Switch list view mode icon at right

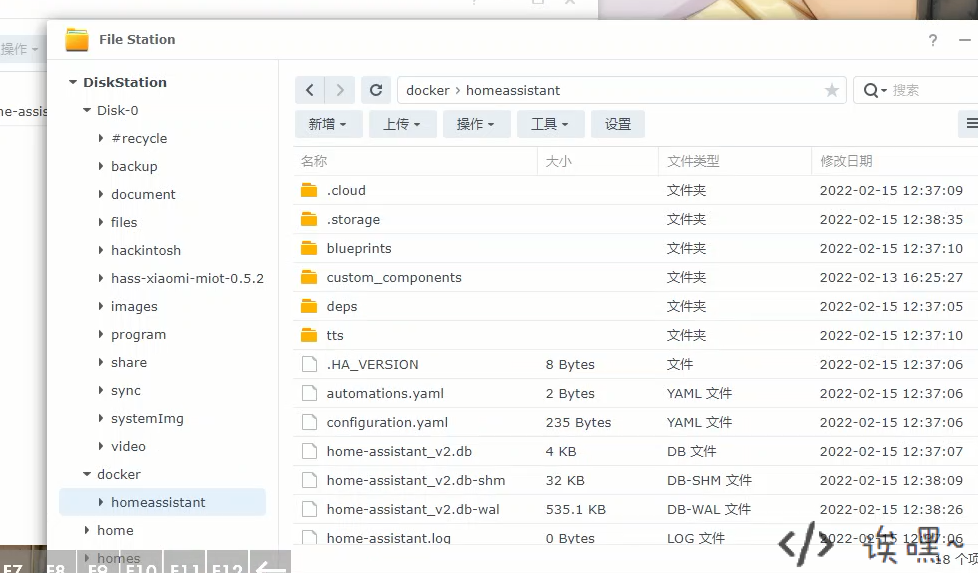(x=970, y=123)
